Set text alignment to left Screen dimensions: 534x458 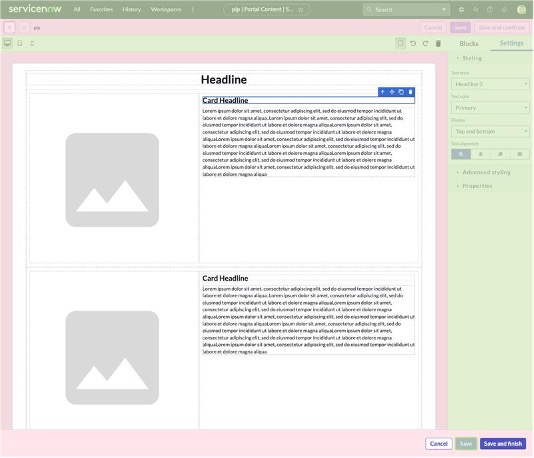click(x=461, y=154)
